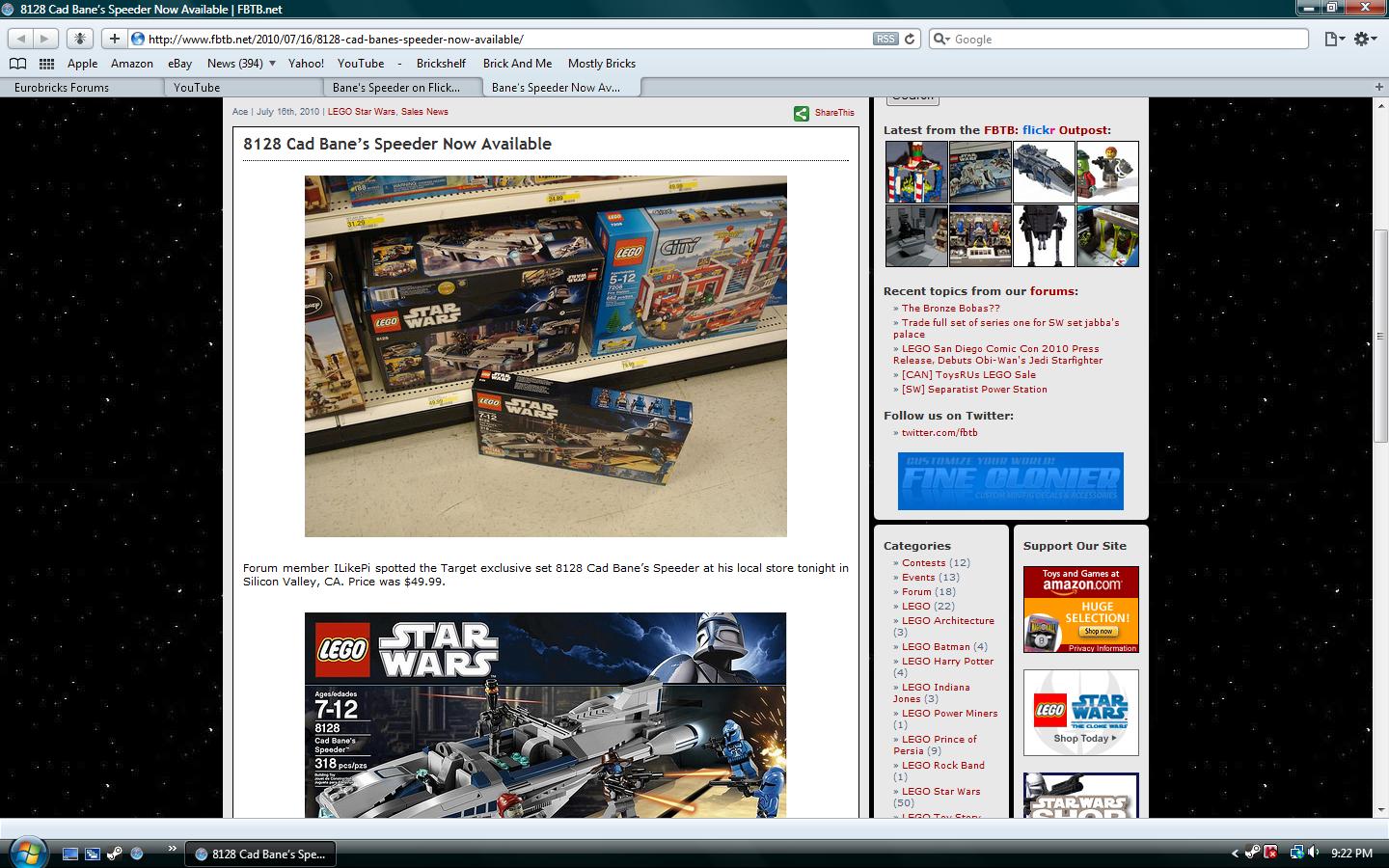Open the News (394) bookmark dropdown
1389x868 pixels.
[x=241, y=64]
